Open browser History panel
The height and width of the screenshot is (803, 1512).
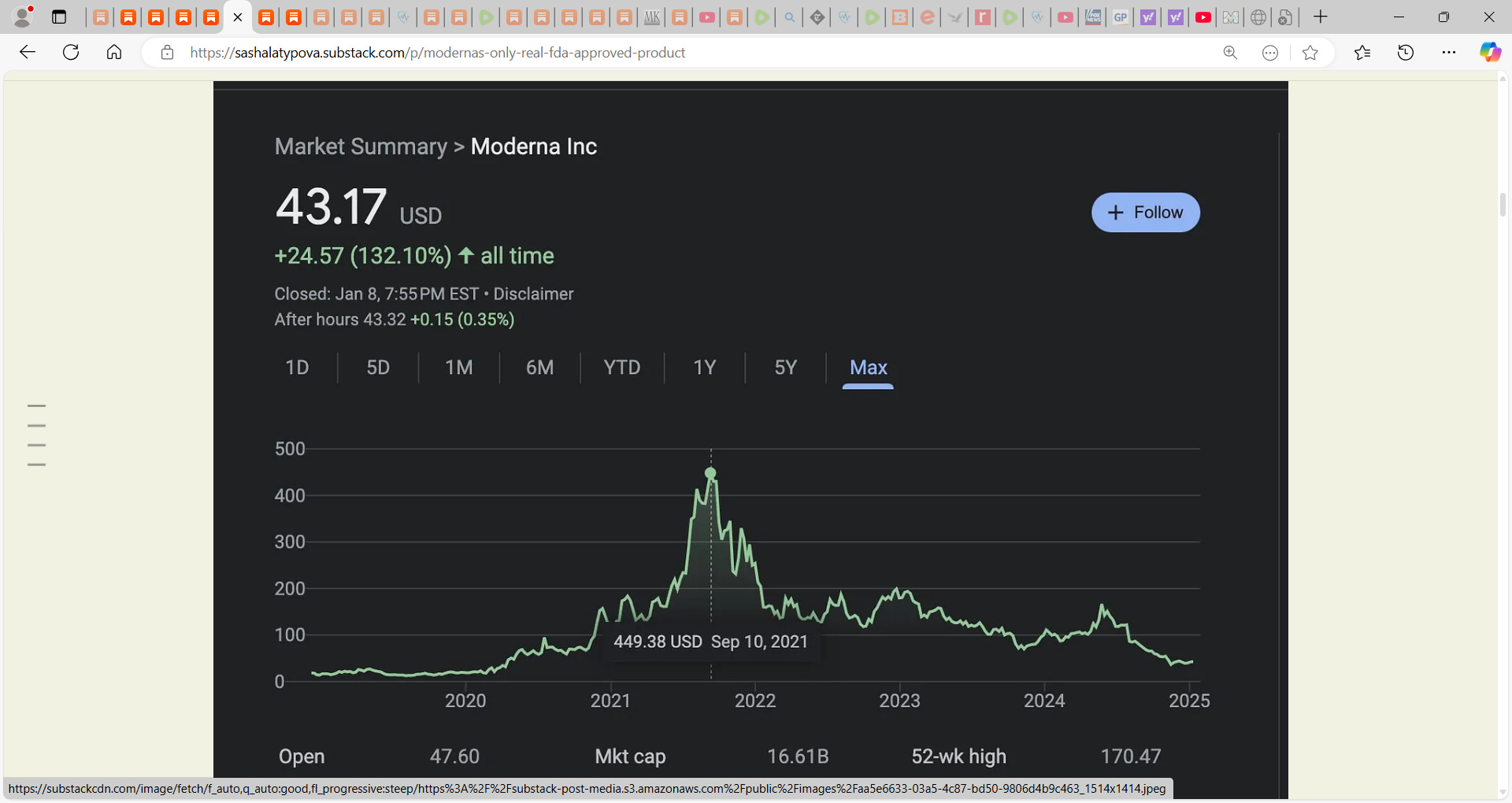click(x=1406, y=53)
